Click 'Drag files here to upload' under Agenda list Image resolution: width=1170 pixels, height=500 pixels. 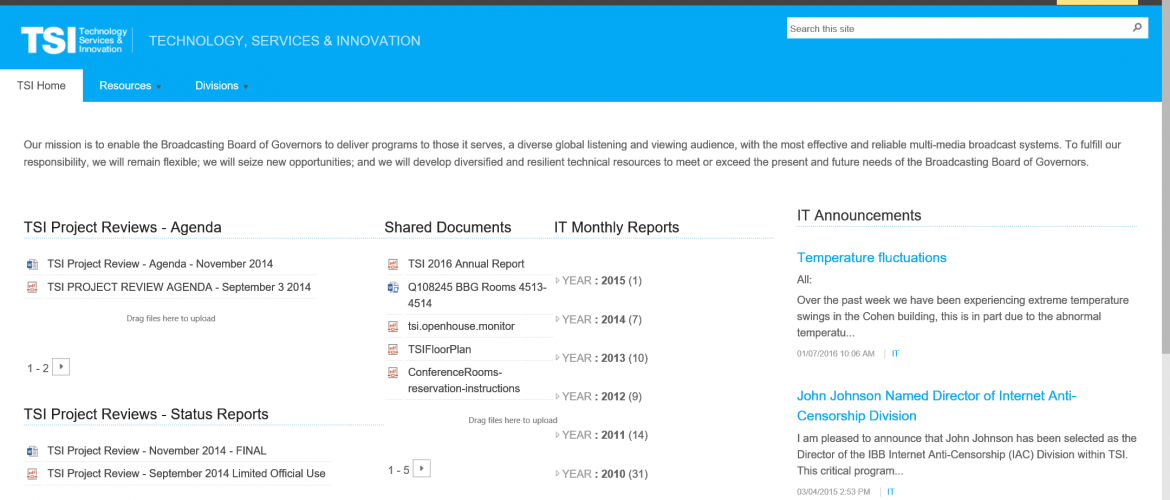coord(171,319)
